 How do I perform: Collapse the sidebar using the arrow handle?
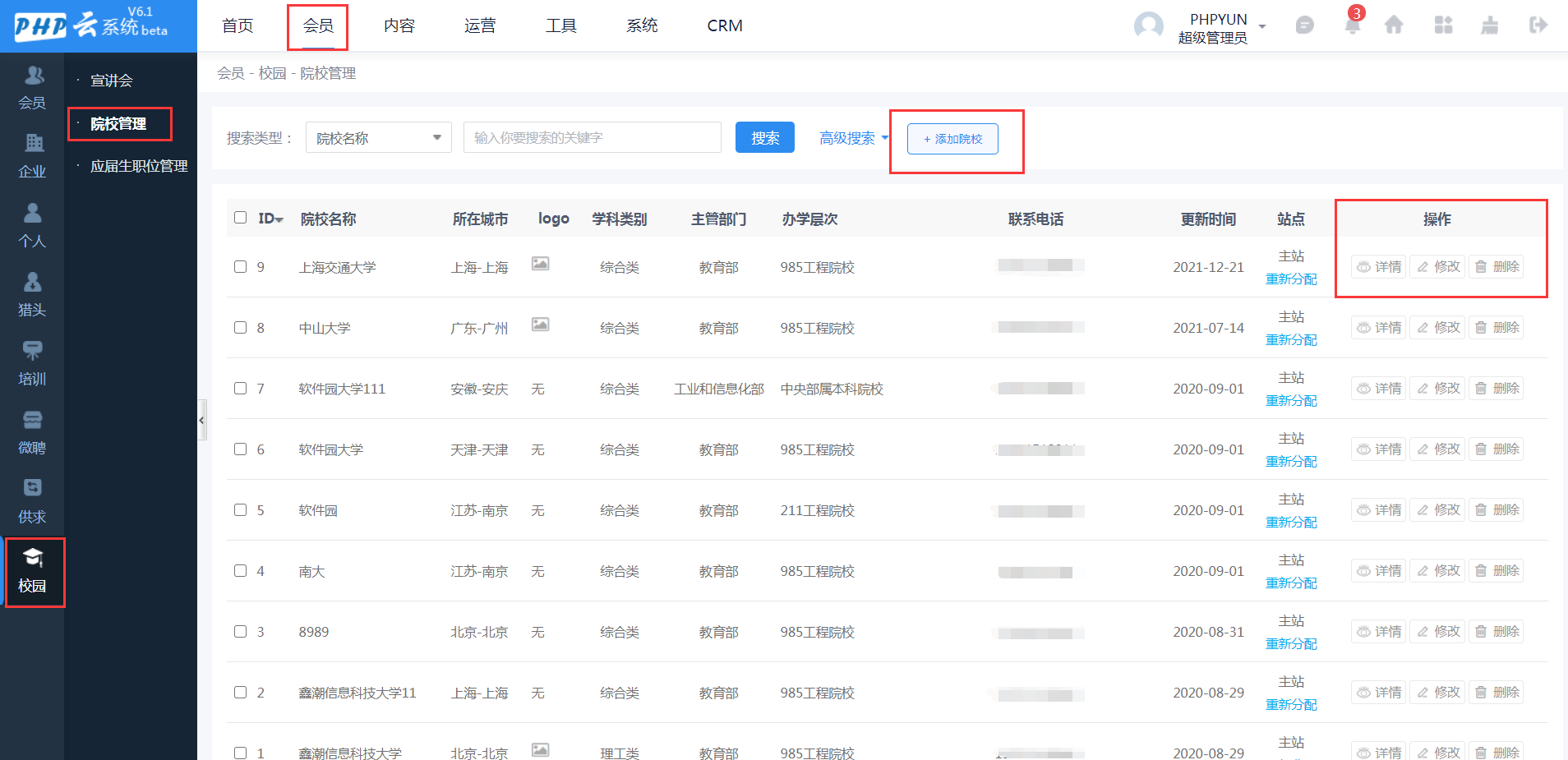(201, 420)
